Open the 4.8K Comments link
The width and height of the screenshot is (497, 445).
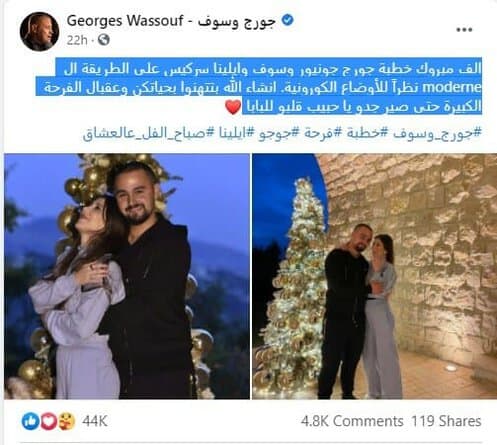click(x=352, y=421)
